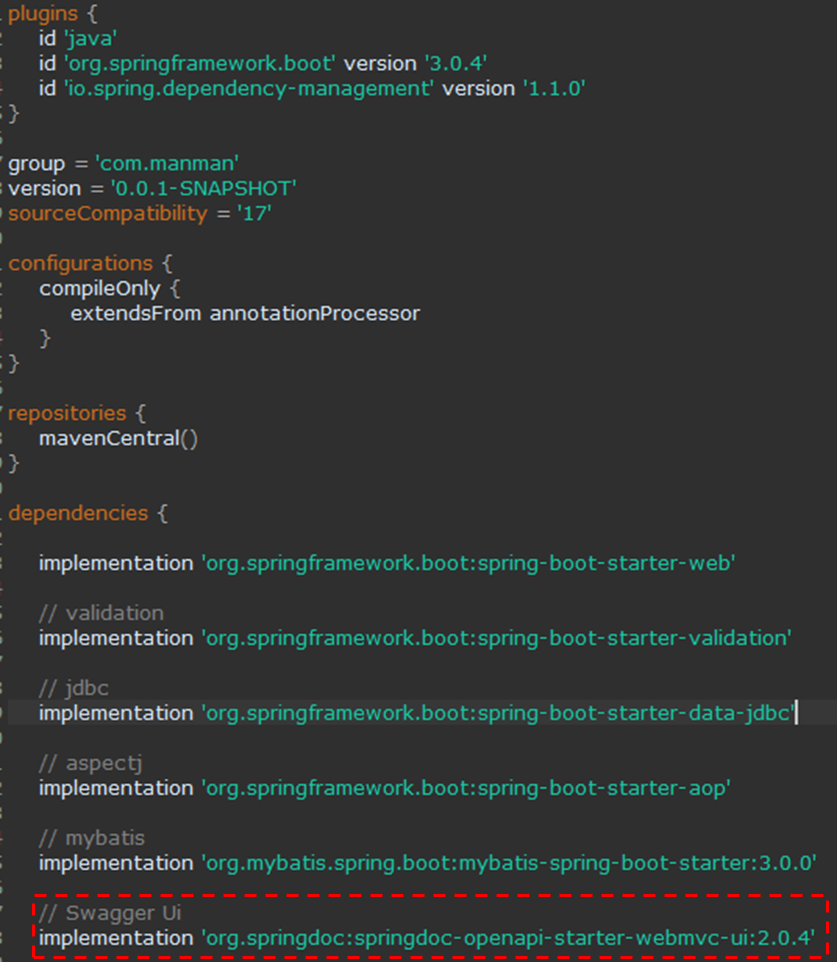Click the sourceCompatibility property name
This screenshot has height=962, width=837.
(x=108, y=214)
